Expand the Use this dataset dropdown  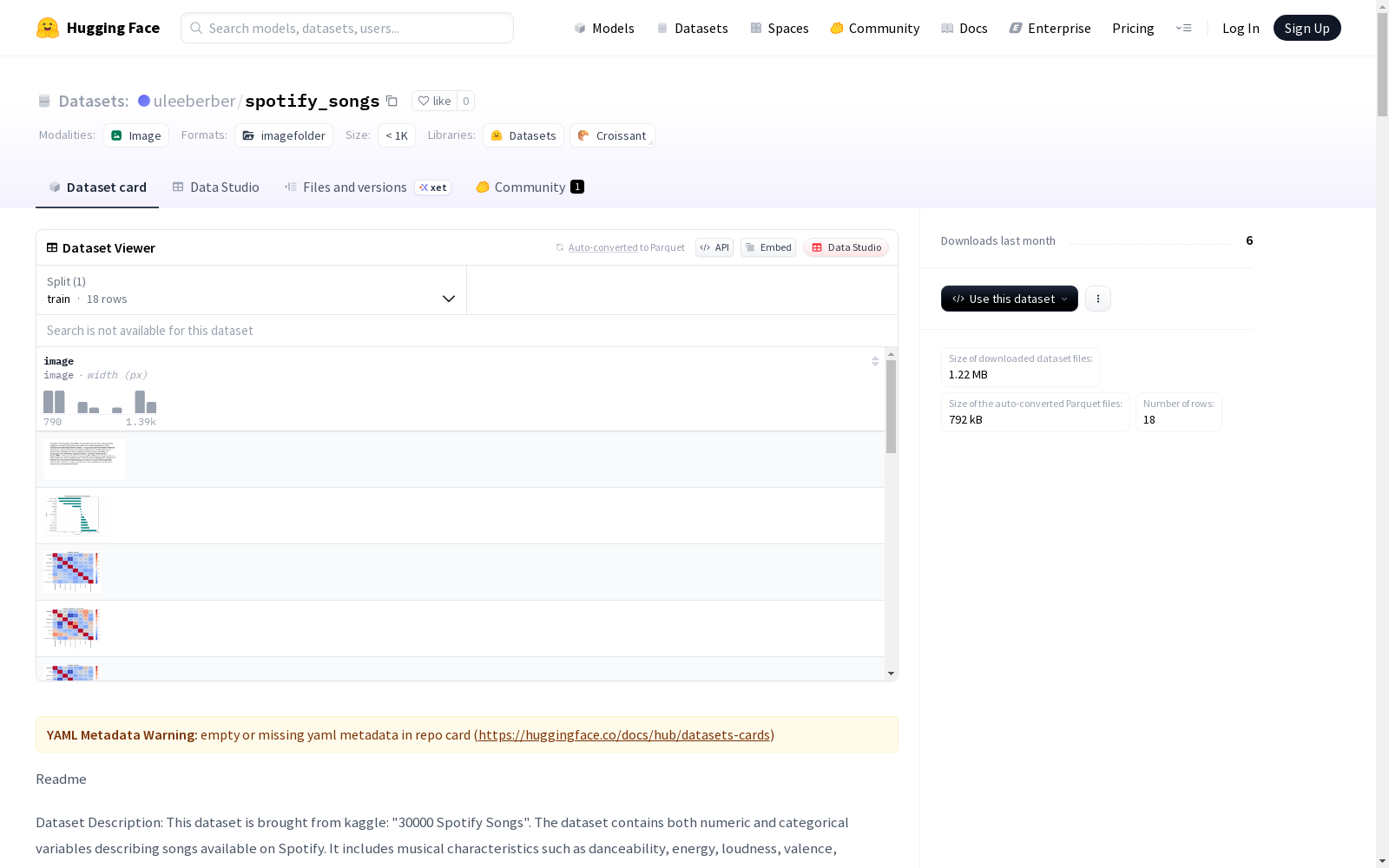(1010, 299)
